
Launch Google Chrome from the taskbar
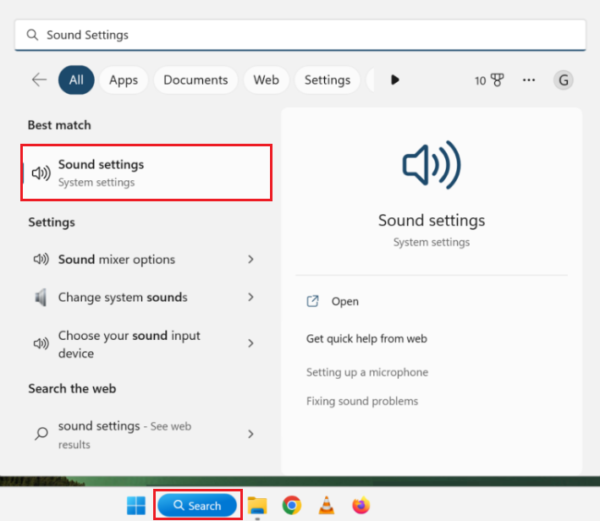[x=292, y=505]
